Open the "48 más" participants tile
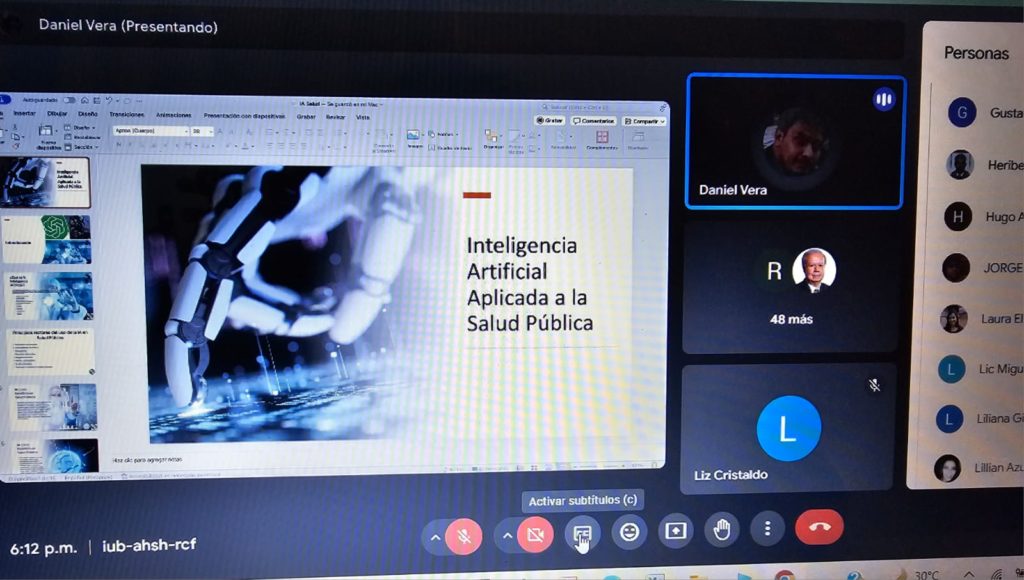 (x=790, y=288)
